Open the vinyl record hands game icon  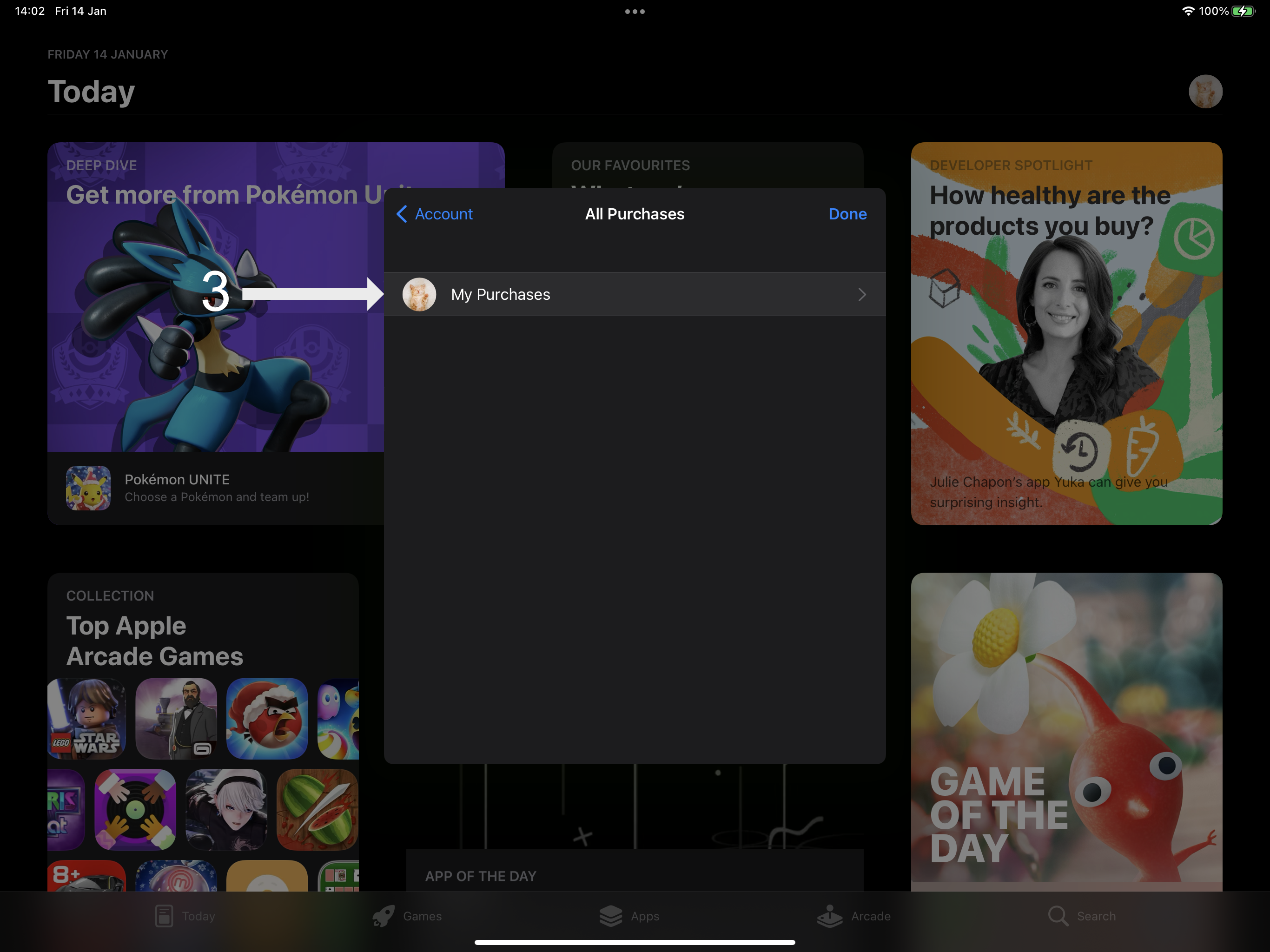135,810
